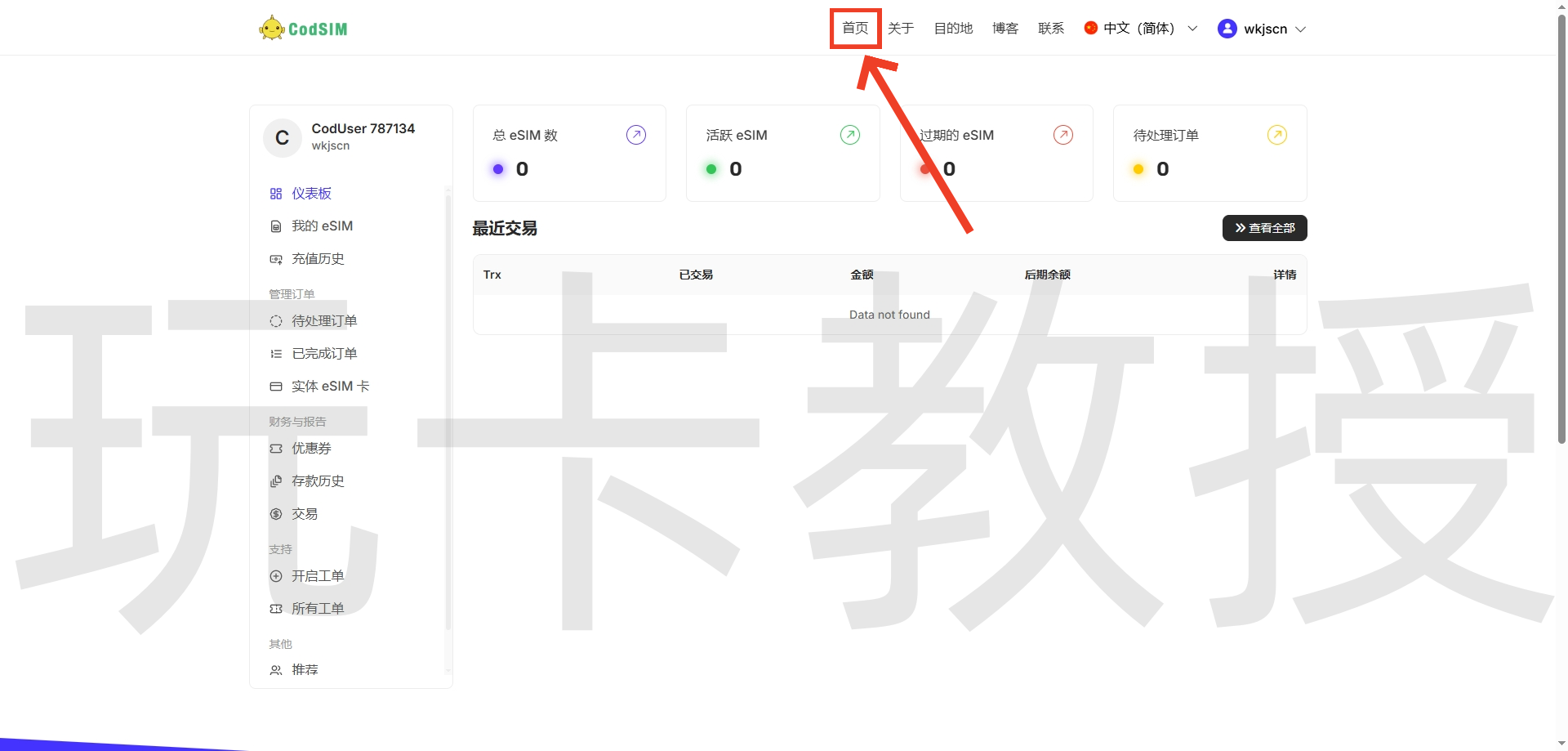The height and width of the screenshot is (751, 1568).
Task: Open 开启工单 to create a ticket
Action: pos(318,575)
